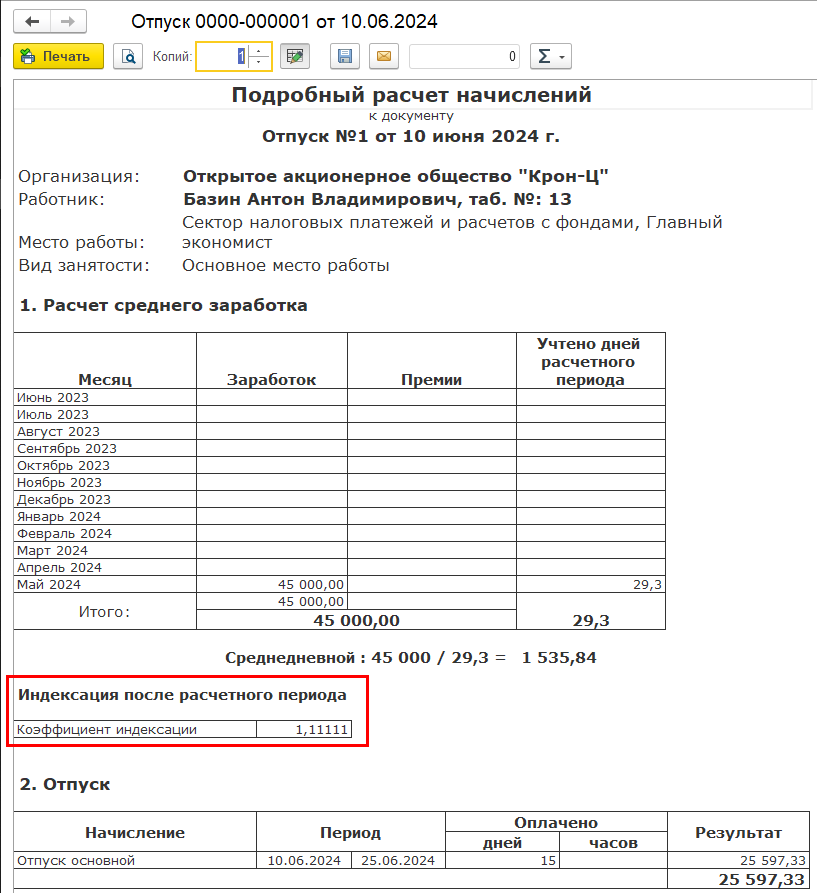
Task: Select the Сентябрь 2023 row label
Action: pyautogui.click(x=105, y=449)
